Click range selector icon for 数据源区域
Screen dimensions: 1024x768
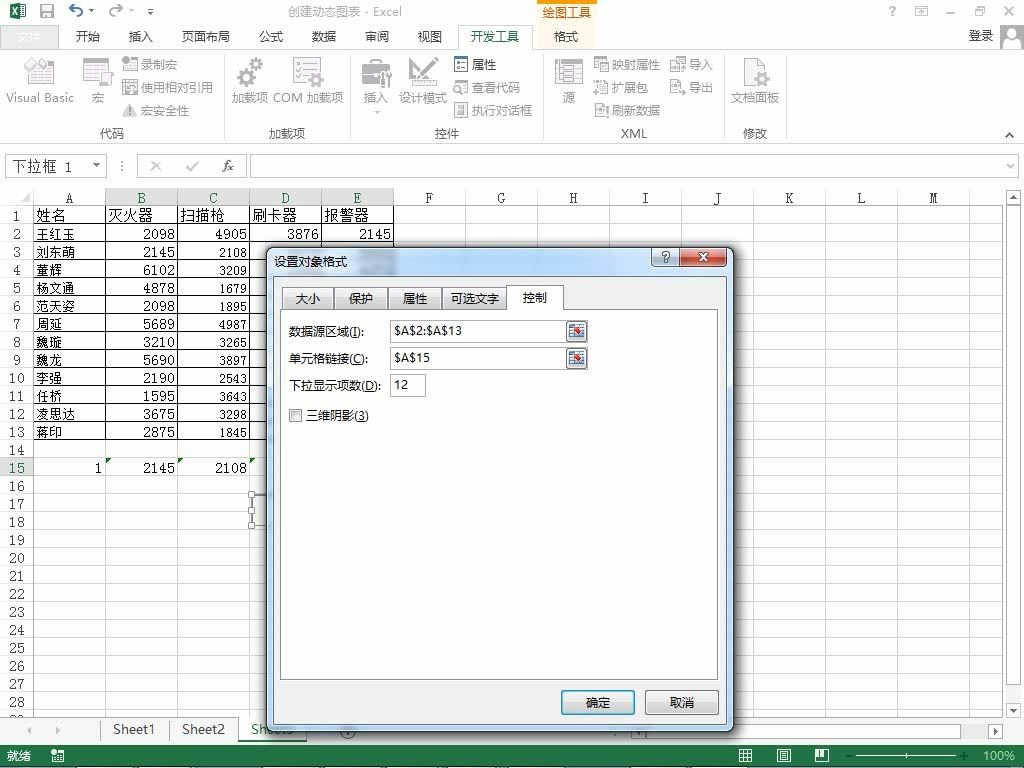pos(576,331)
